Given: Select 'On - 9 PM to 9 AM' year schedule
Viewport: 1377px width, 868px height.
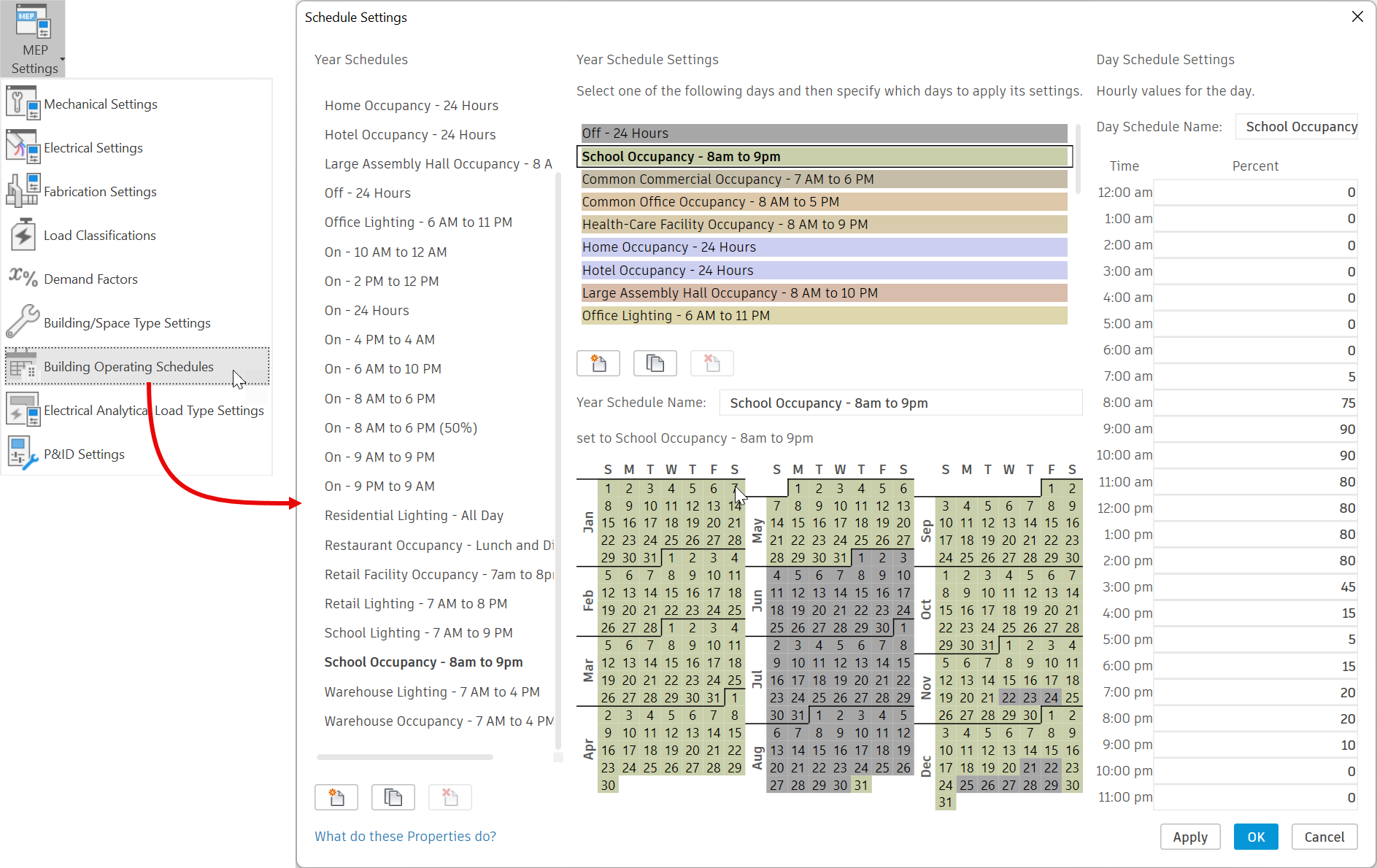Looking at the screenshot, I should [x=379, y=487].
